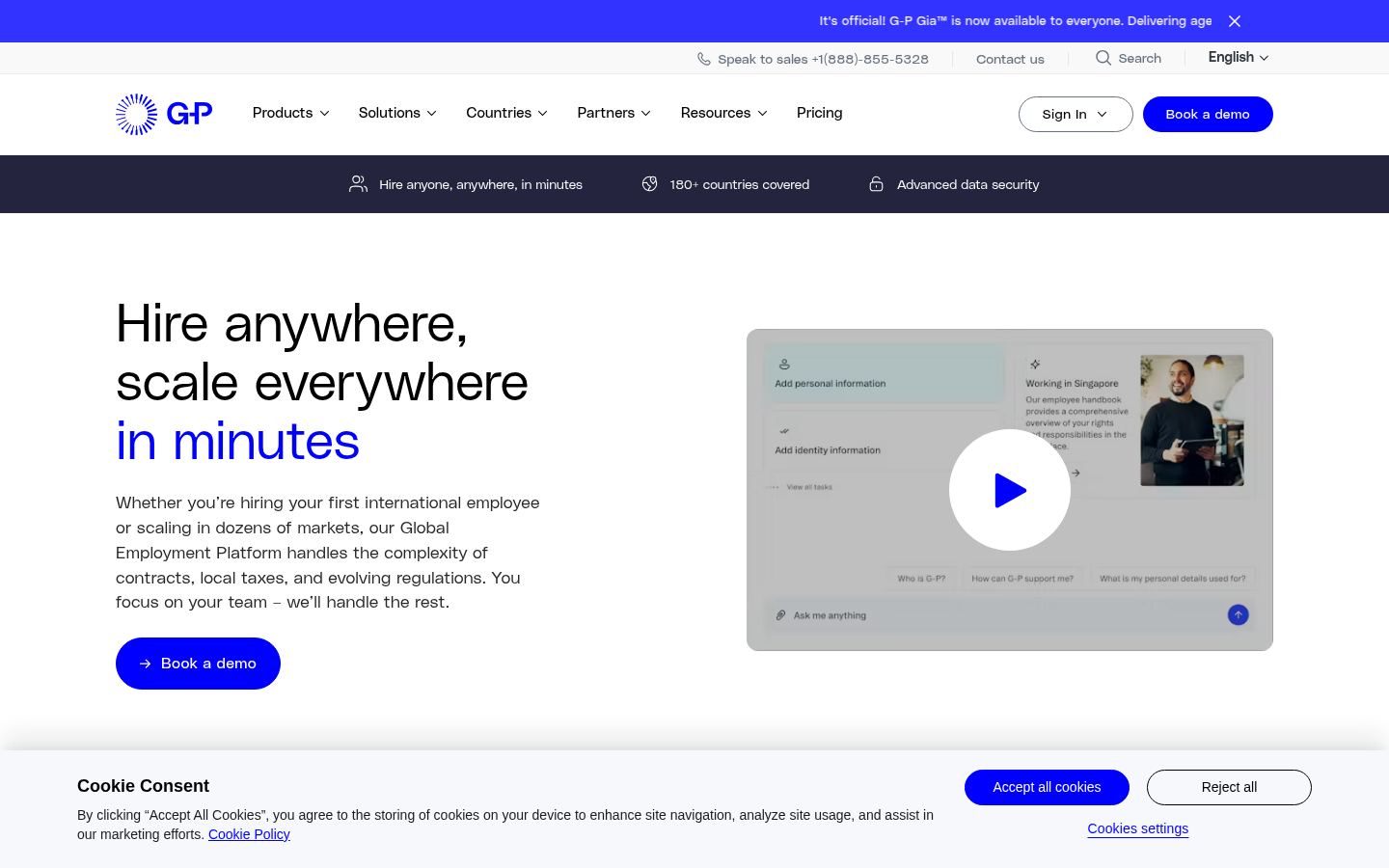
Task: Open the Search field in the top bar
Action: (x=1129, y=58)
